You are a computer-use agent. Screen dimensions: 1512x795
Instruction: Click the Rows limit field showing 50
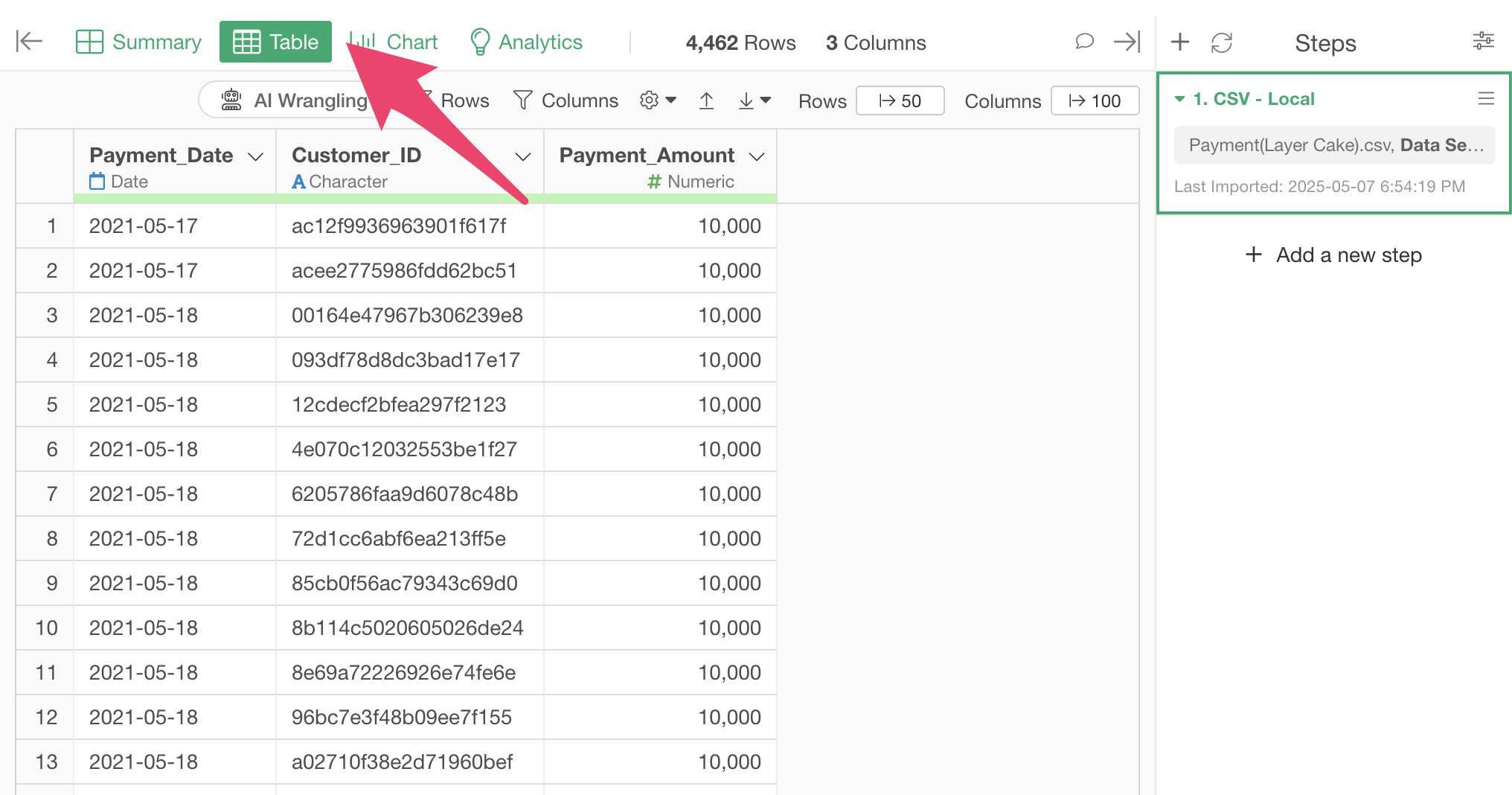point(900,101)
